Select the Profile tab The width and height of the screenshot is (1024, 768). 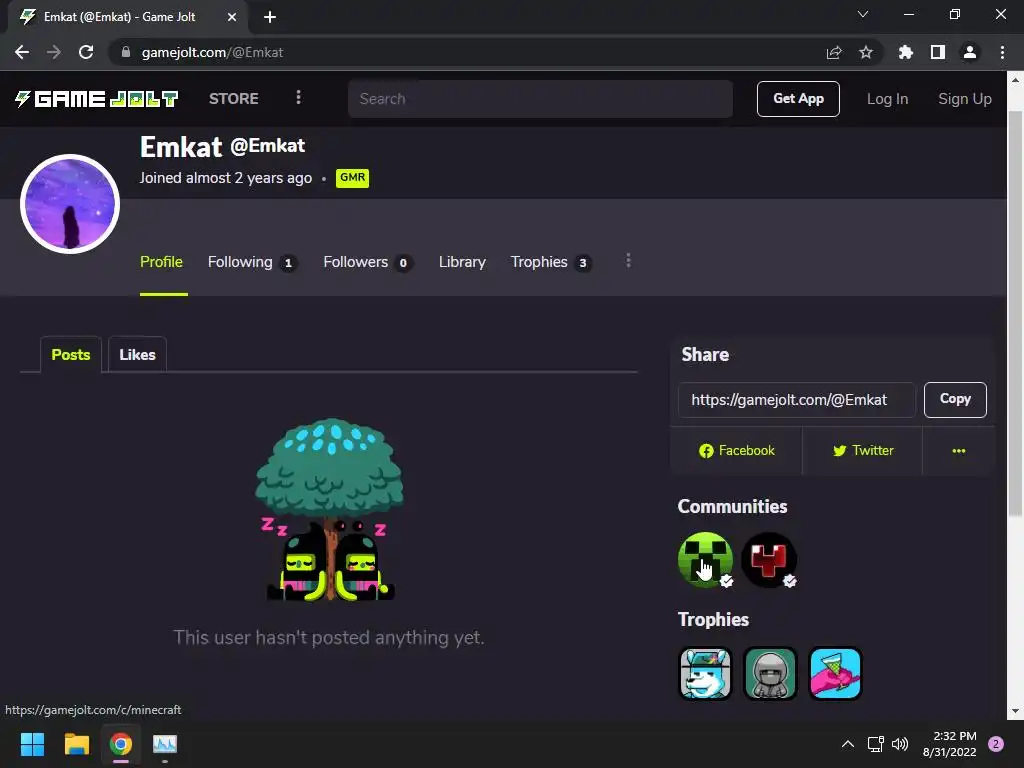[x=161, y=262]
